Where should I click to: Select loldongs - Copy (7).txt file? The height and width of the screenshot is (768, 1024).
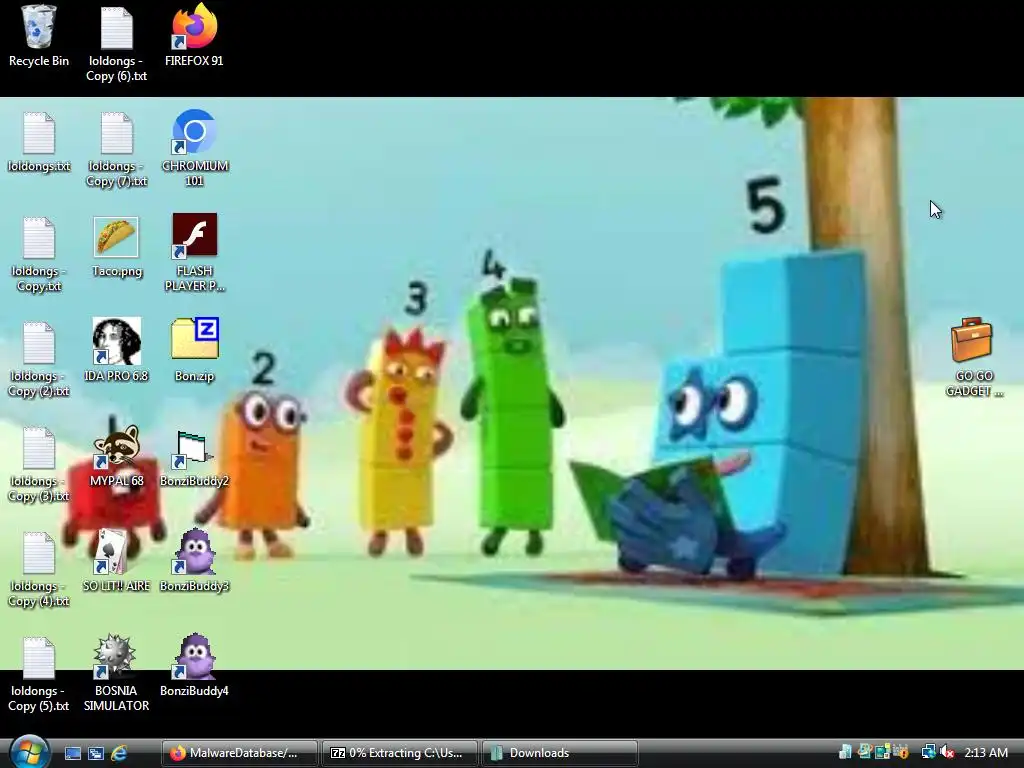(x=116, y=150)
